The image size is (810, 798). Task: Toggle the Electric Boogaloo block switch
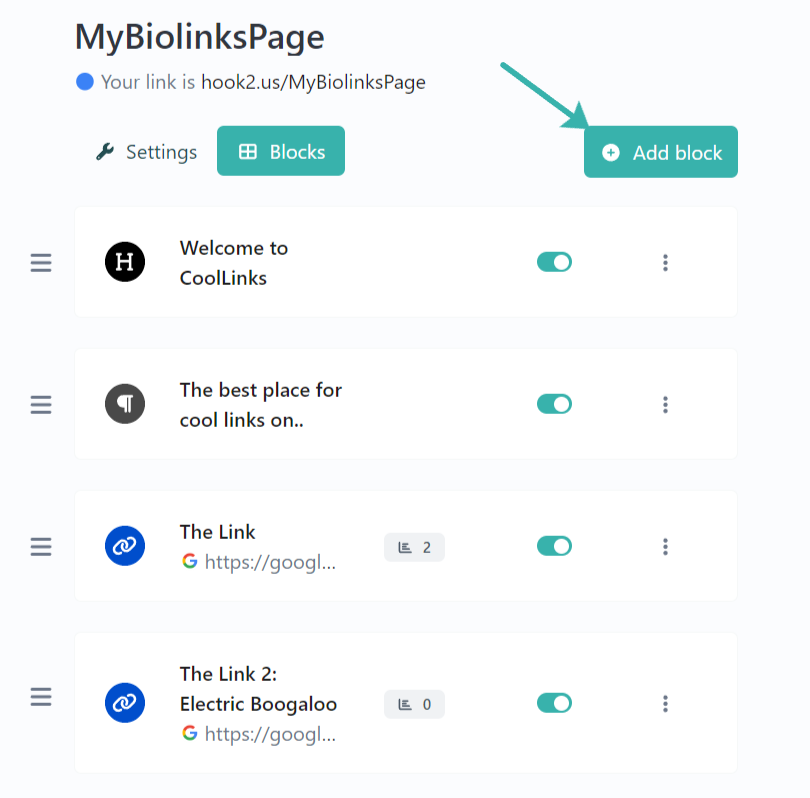click(x=554, y=703)
